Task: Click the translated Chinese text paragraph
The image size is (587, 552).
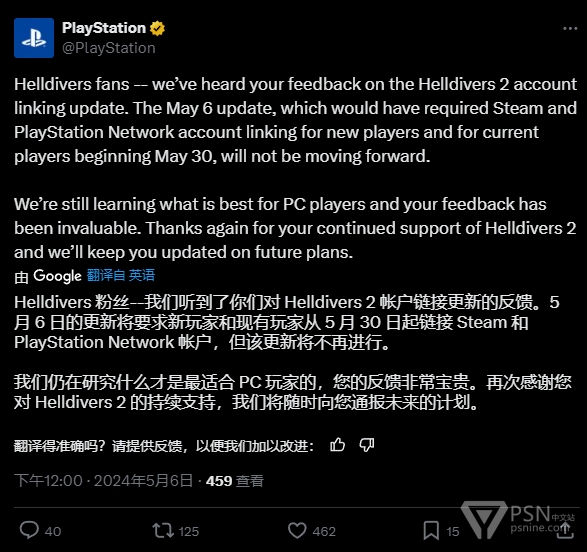Action: click(x=293, y=352)
